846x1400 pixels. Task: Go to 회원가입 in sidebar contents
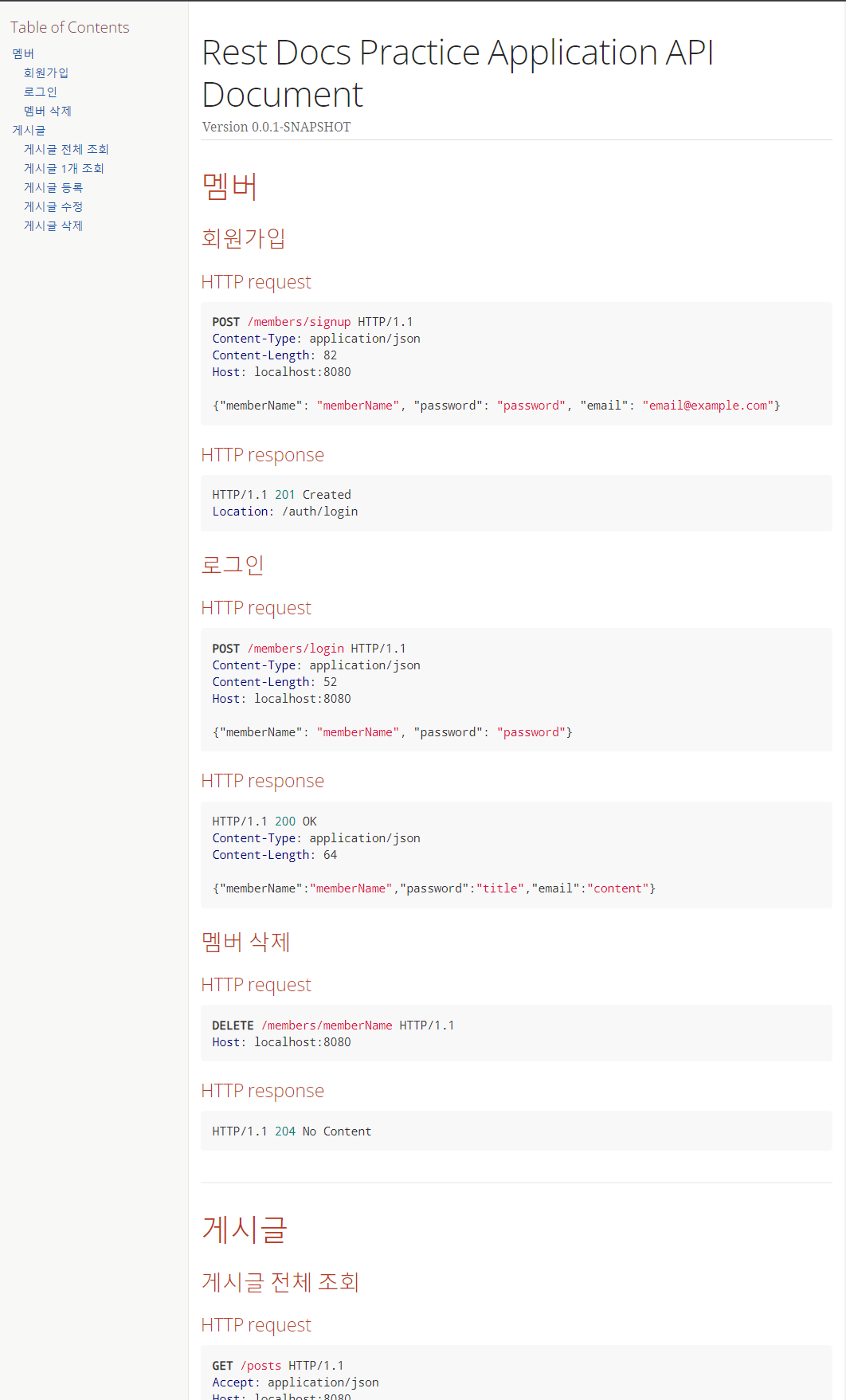tap(46, 73)
